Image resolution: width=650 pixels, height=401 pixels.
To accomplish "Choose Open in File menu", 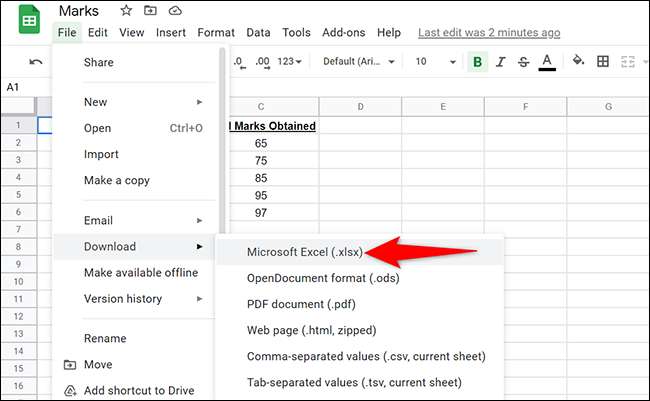I will [135, 128].
